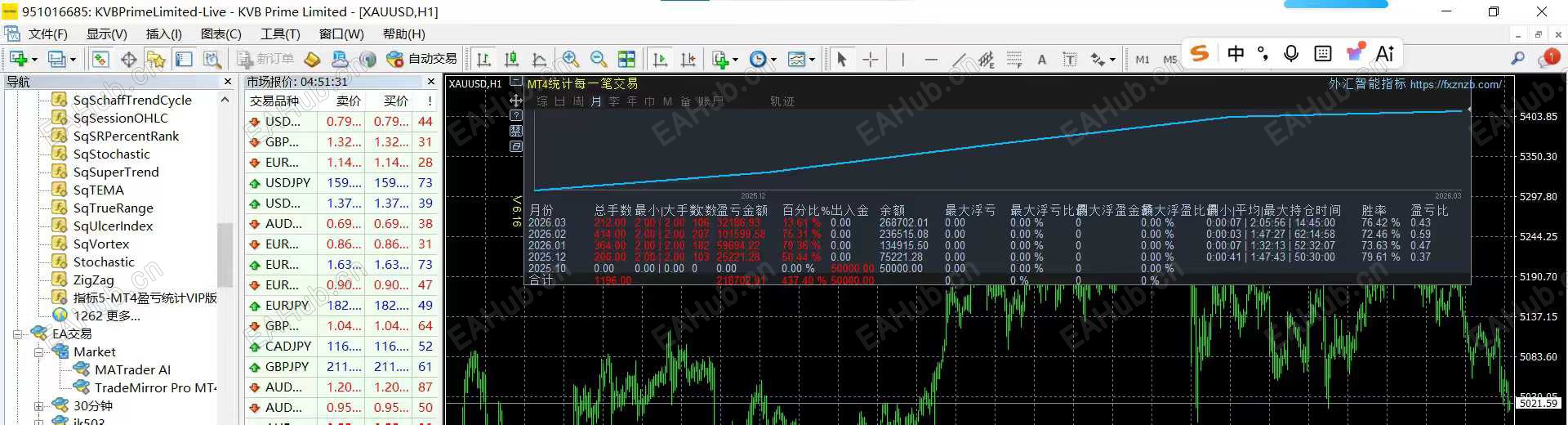Open the 窗口(W) menu
Image resolution: width=1568 pixels, height=425 pixels.
point(341,34)
